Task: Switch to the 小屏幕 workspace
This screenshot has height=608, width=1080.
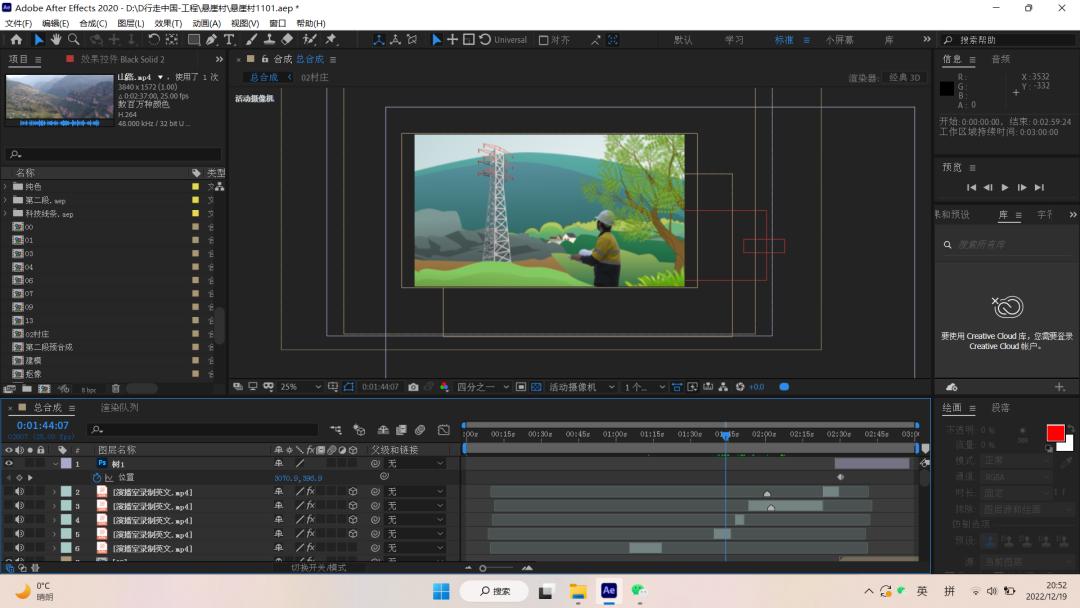Action: click(x=839, y=40)
